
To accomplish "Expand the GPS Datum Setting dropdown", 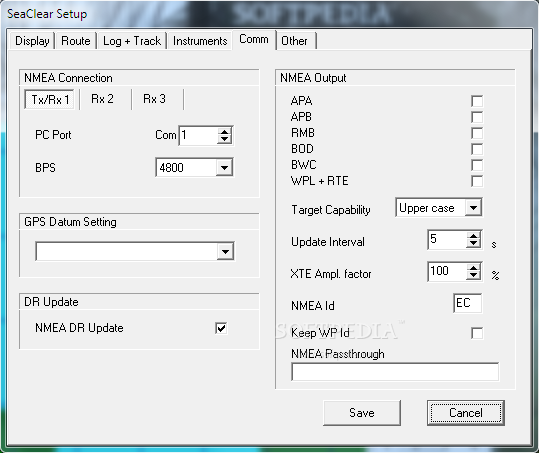I will point(226,252).
